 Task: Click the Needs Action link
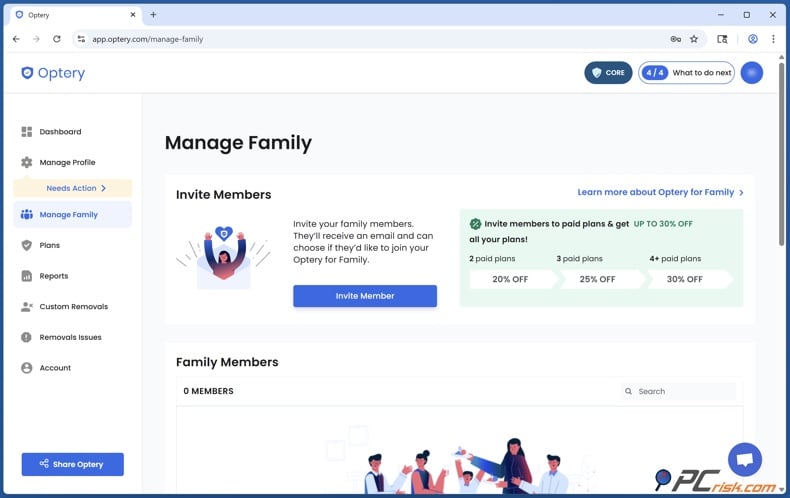[x=72, y=188]
